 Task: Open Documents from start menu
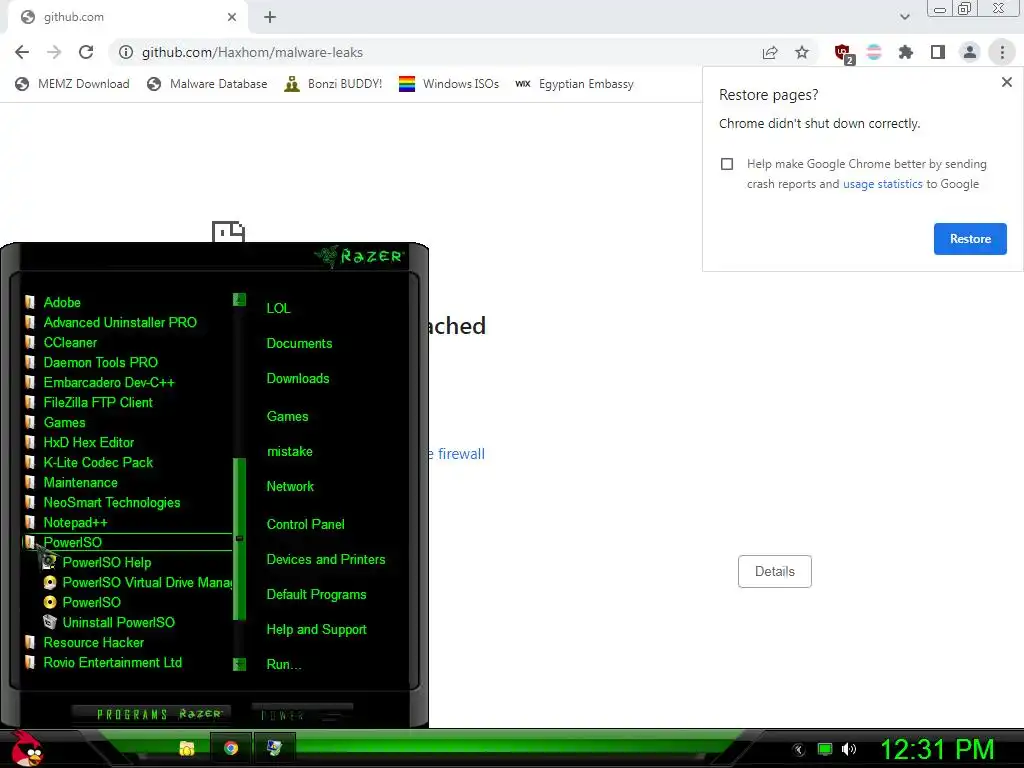pos(299,344)
